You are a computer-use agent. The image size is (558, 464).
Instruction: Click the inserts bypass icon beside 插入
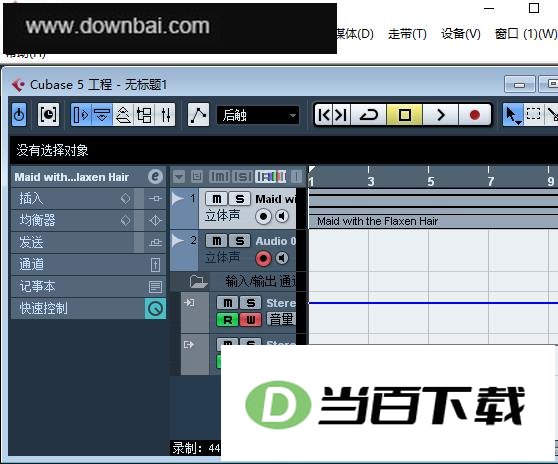(x=155, y=199)
